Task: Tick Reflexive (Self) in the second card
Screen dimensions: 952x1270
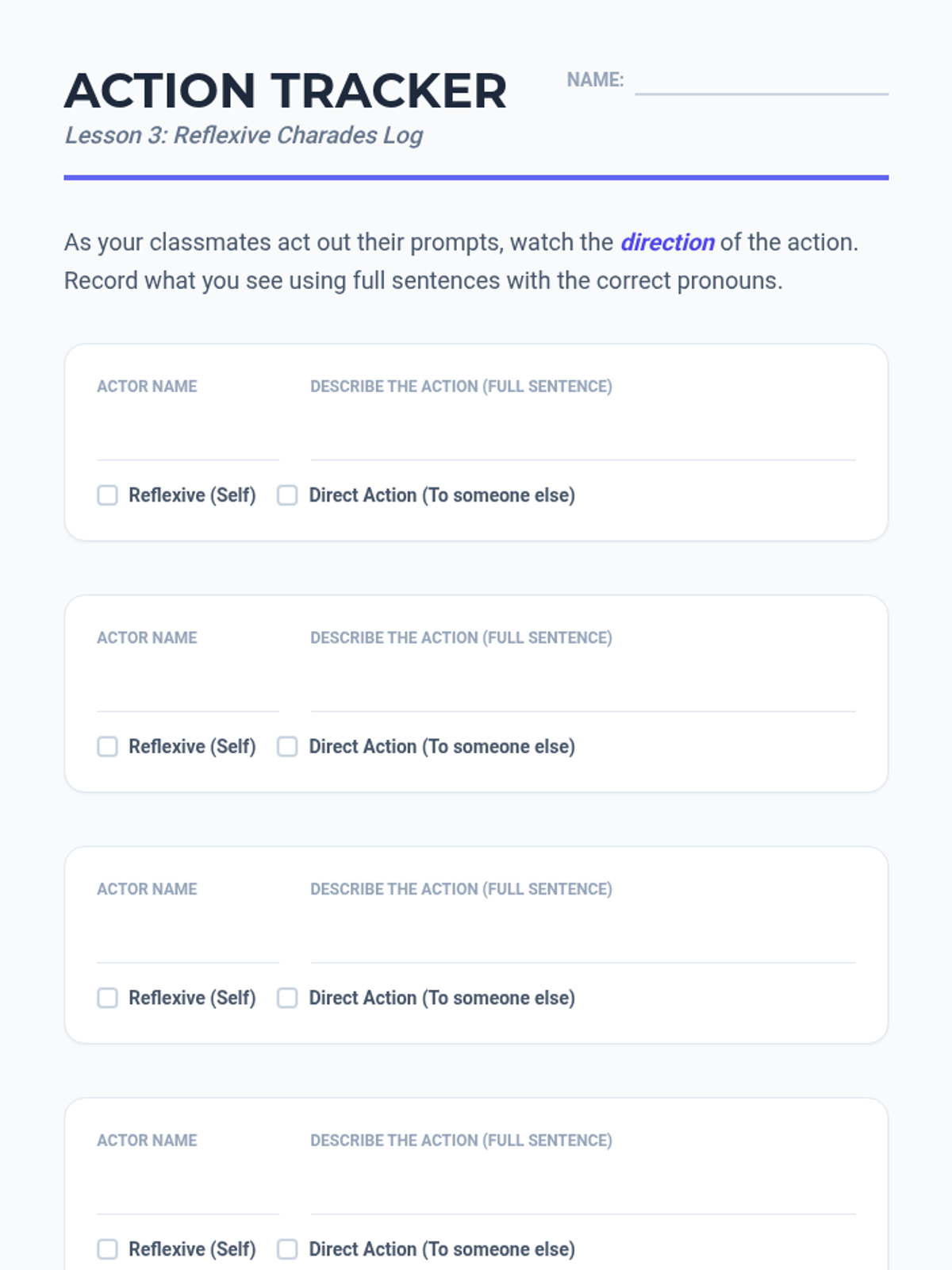Action: [107, 747]
